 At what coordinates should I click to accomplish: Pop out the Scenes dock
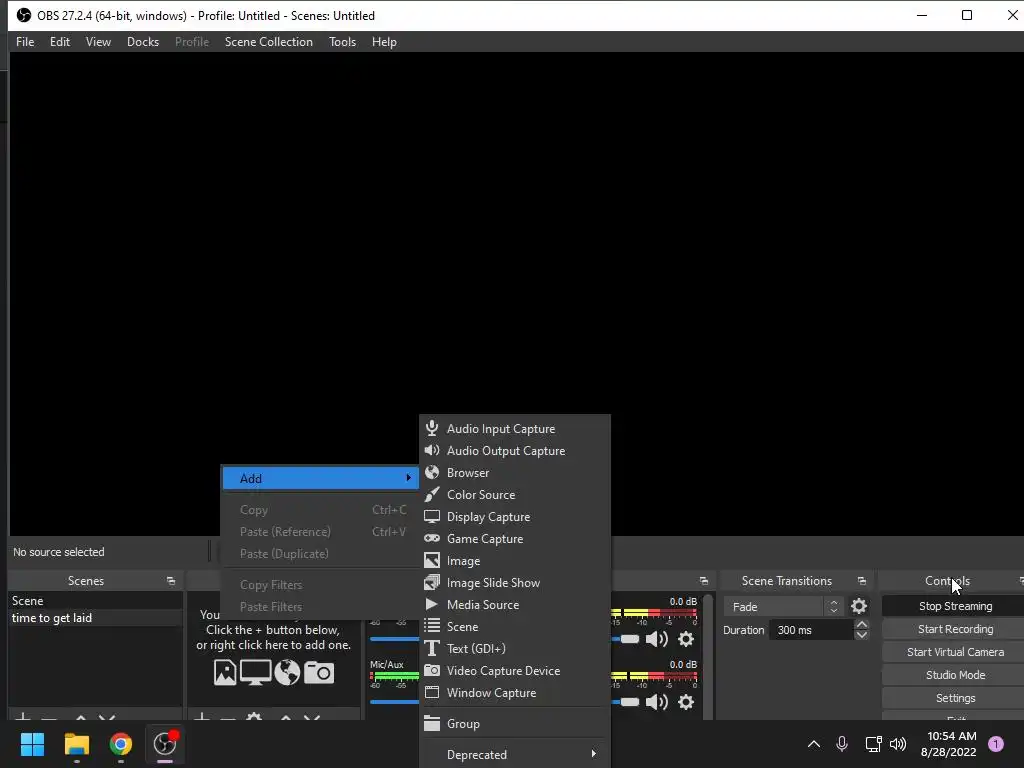[x=171, y=581]
